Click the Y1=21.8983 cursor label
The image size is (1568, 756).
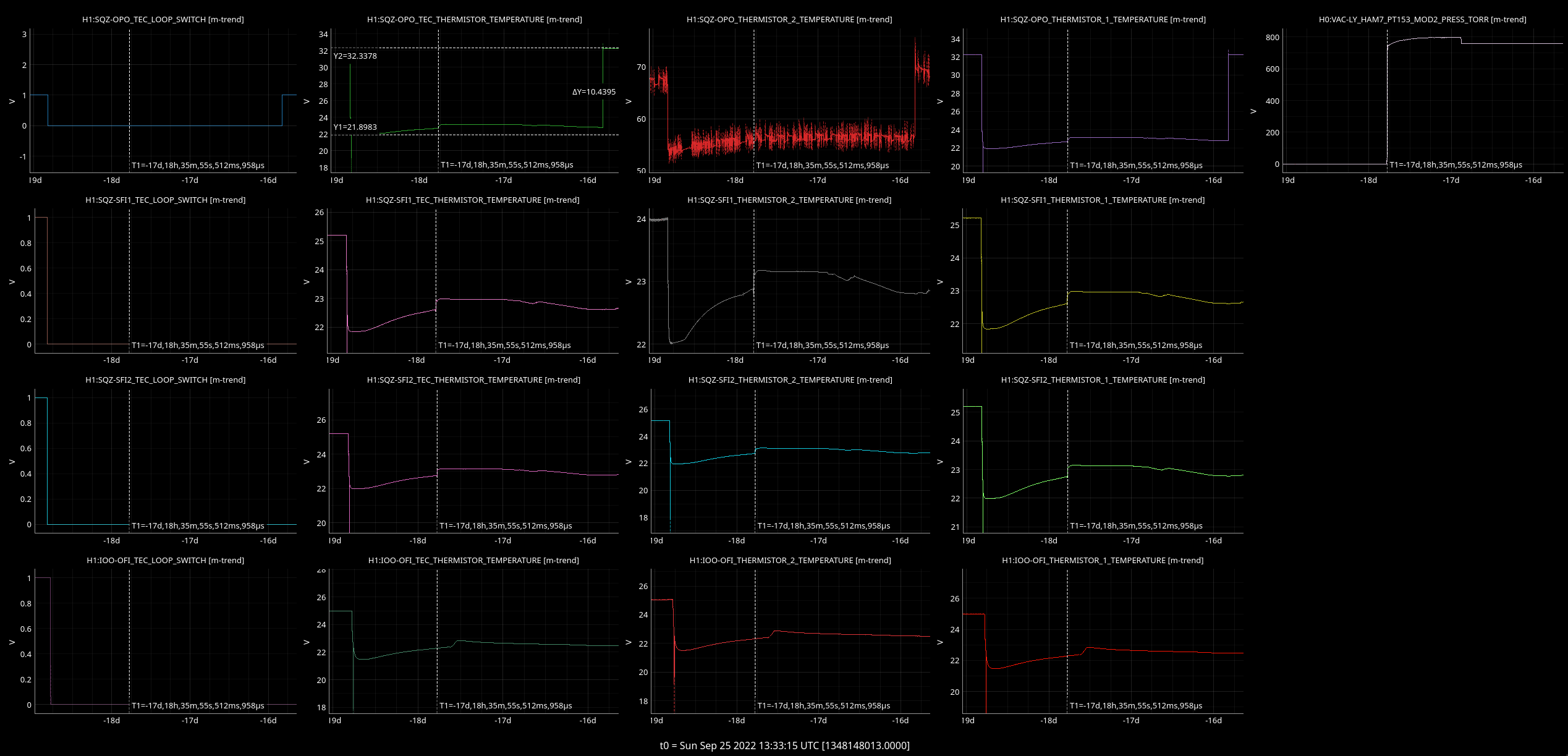click(x=355, y=127)
